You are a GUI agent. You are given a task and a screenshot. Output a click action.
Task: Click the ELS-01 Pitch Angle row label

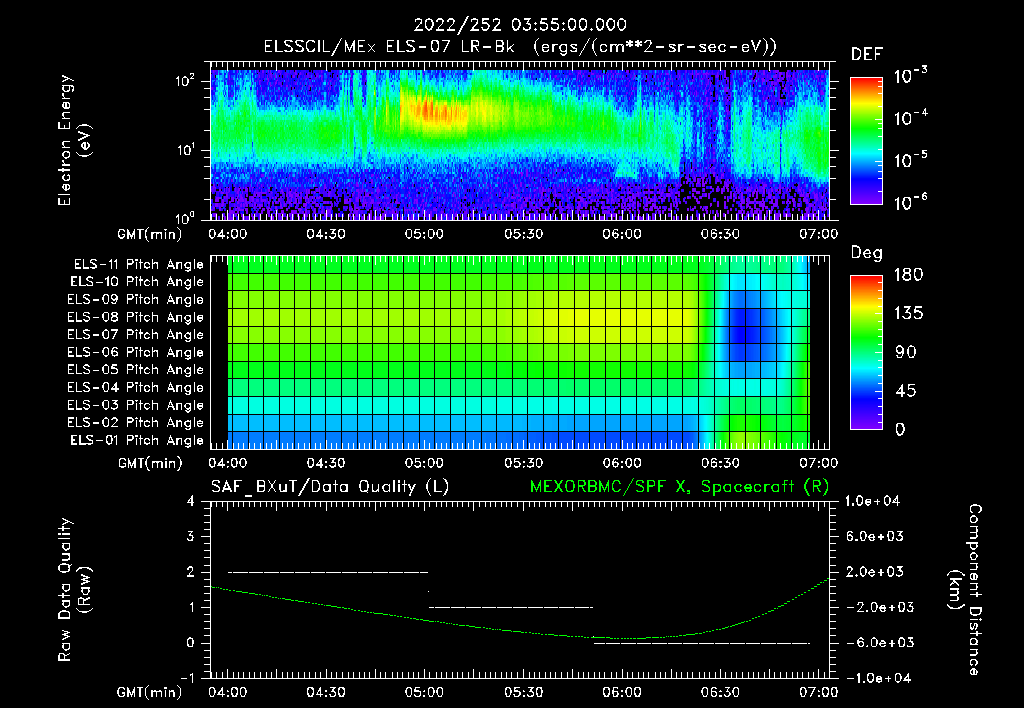tap(137, 440)
